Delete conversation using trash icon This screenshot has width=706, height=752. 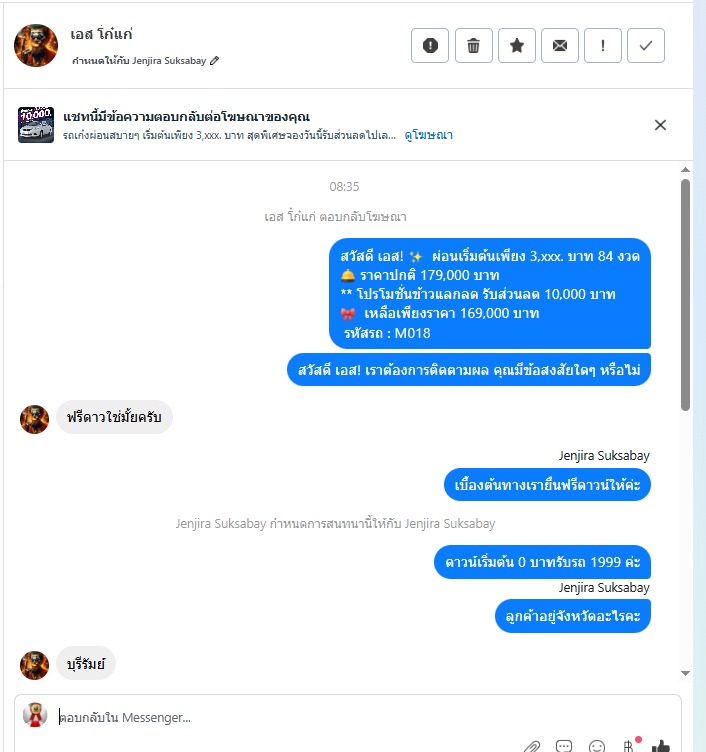tap(473, 46)
